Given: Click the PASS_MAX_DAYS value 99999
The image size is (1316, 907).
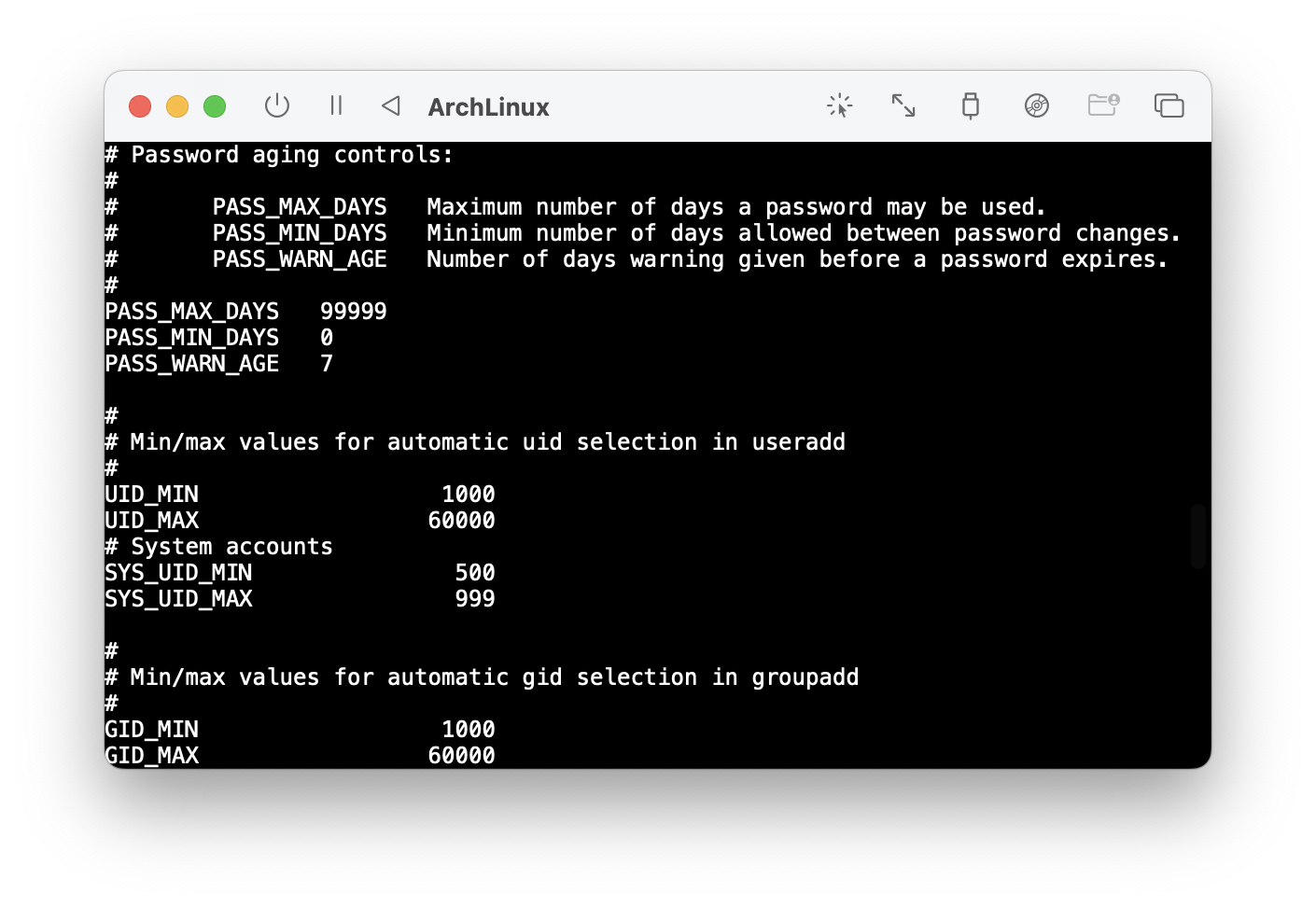Looking at the screenshot, I should point(353,312).
